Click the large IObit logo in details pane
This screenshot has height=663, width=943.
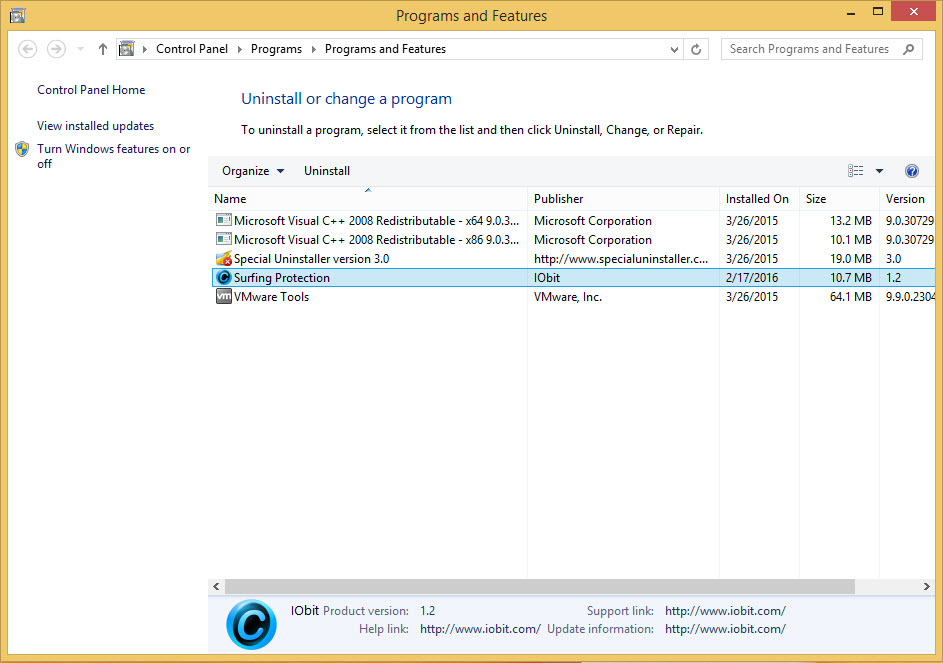[x=251, y=624]
